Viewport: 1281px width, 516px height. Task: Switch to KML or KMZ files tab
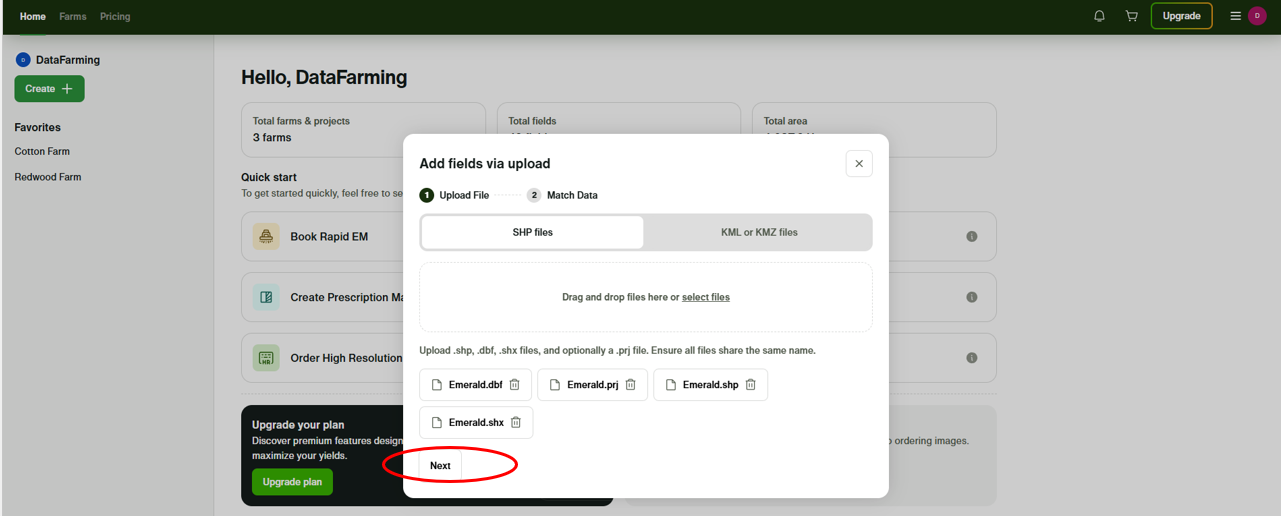759,232
